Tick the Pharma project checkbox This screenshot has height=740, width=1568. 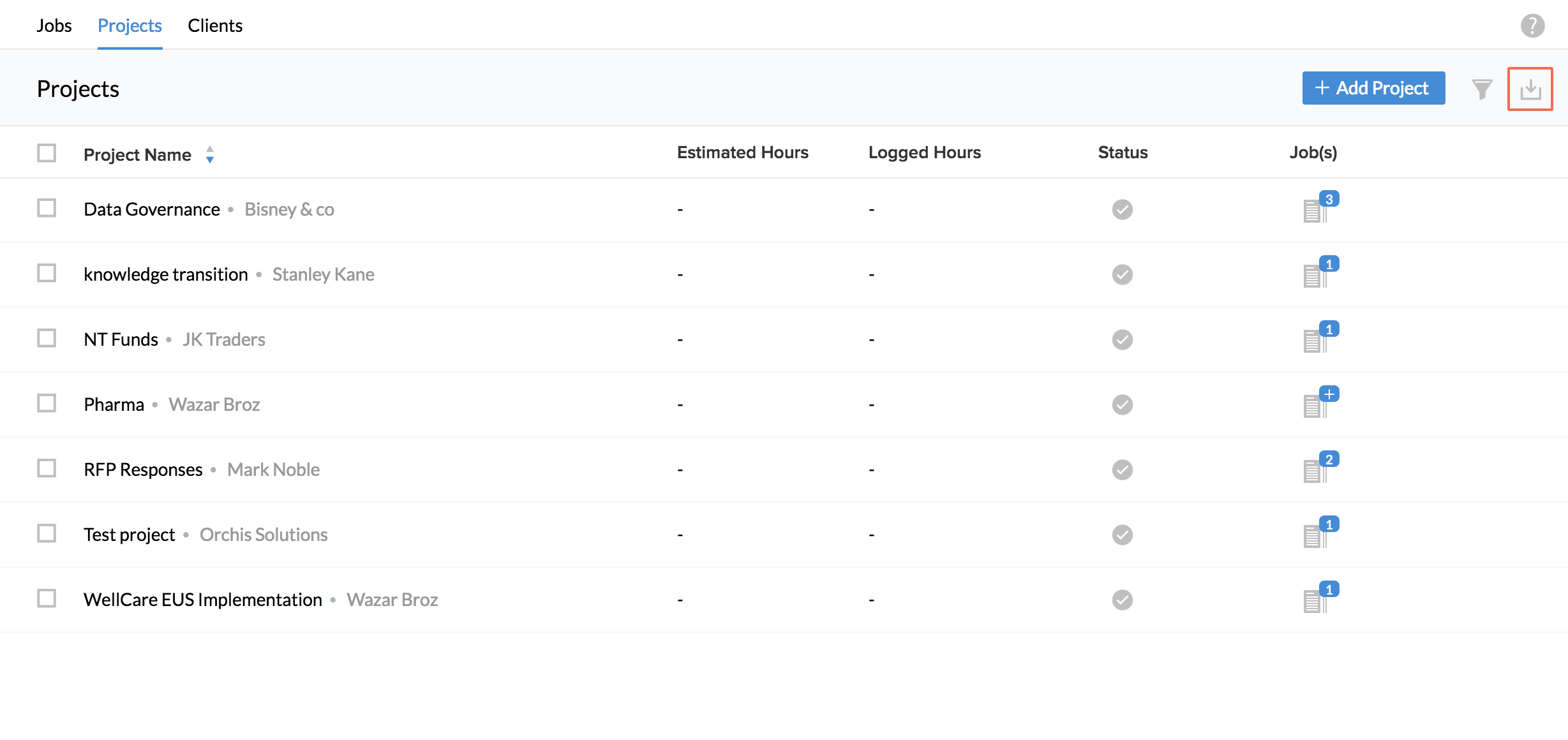pos(47,403)
